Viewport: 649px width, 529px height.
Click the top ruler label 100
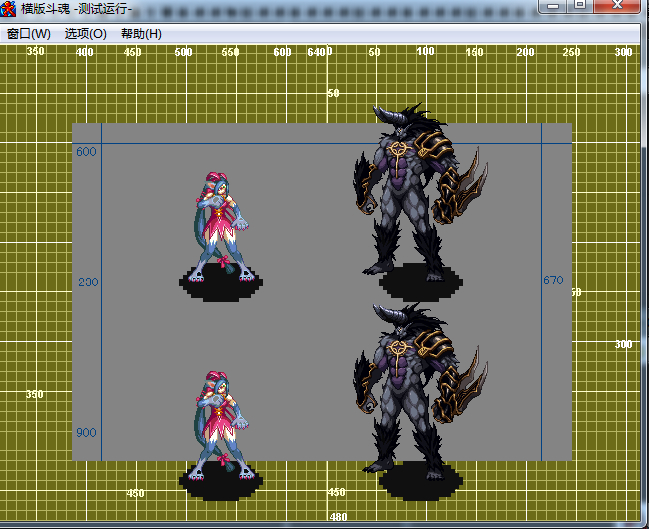click(x=425, y=51)
